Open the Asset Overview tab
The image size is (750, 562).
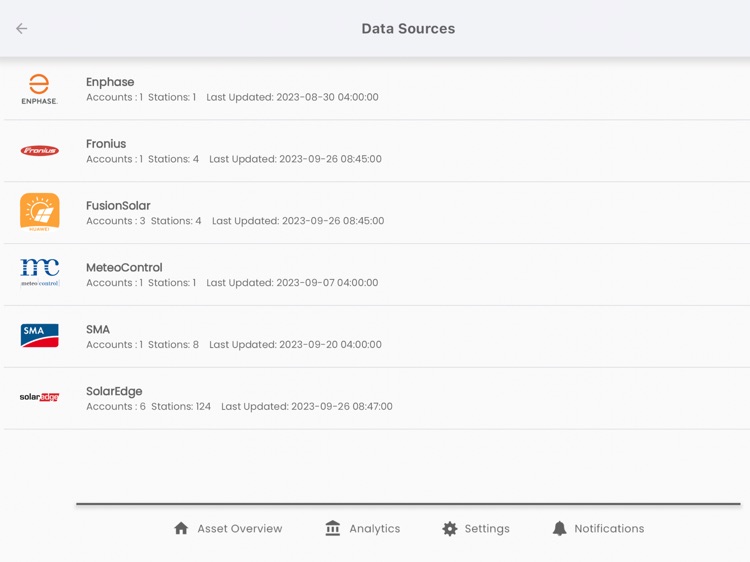[x=228, y=529]
